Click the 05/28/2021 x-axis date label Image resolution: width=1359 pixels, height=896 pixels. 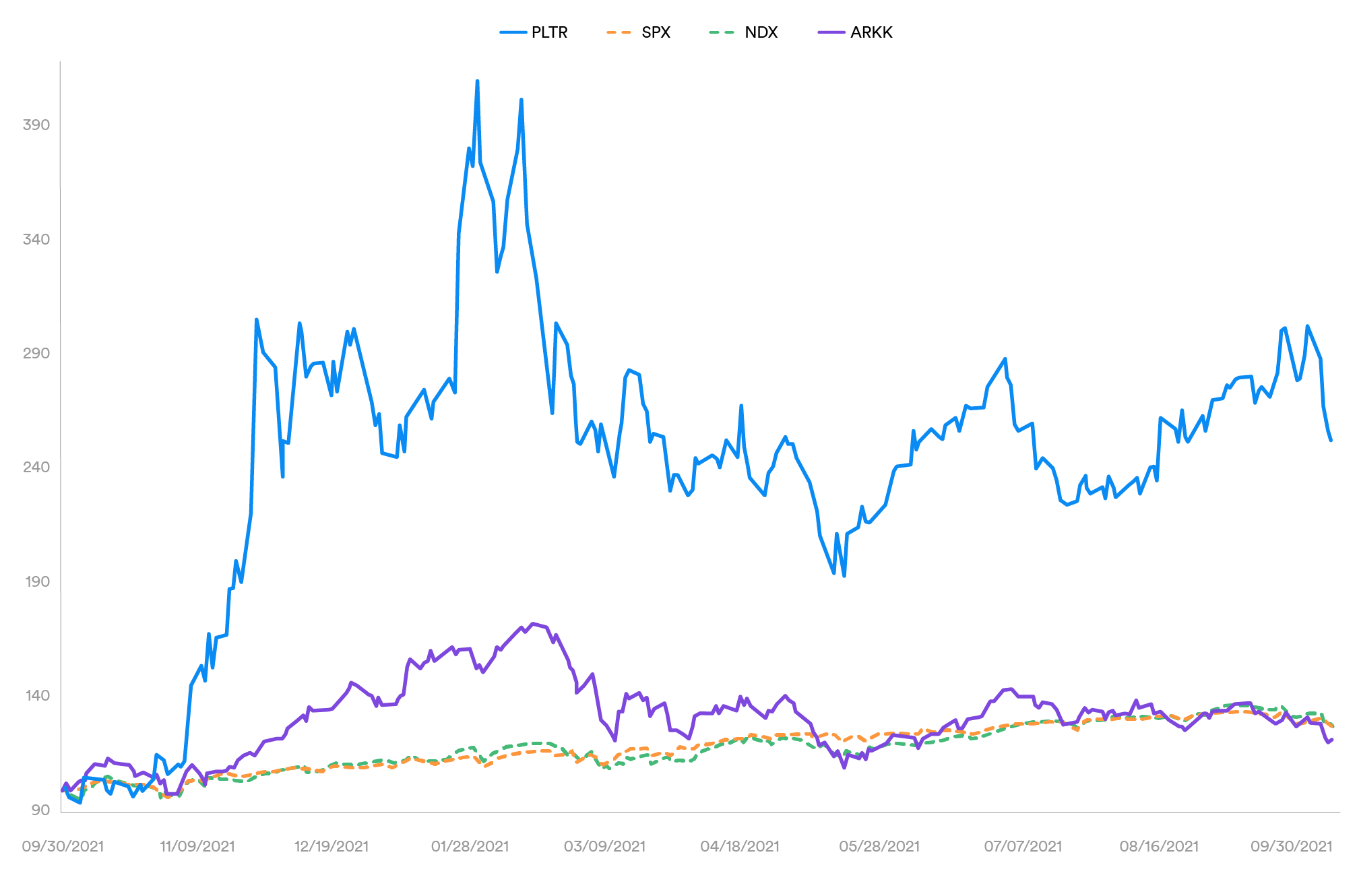coord(879,846)
